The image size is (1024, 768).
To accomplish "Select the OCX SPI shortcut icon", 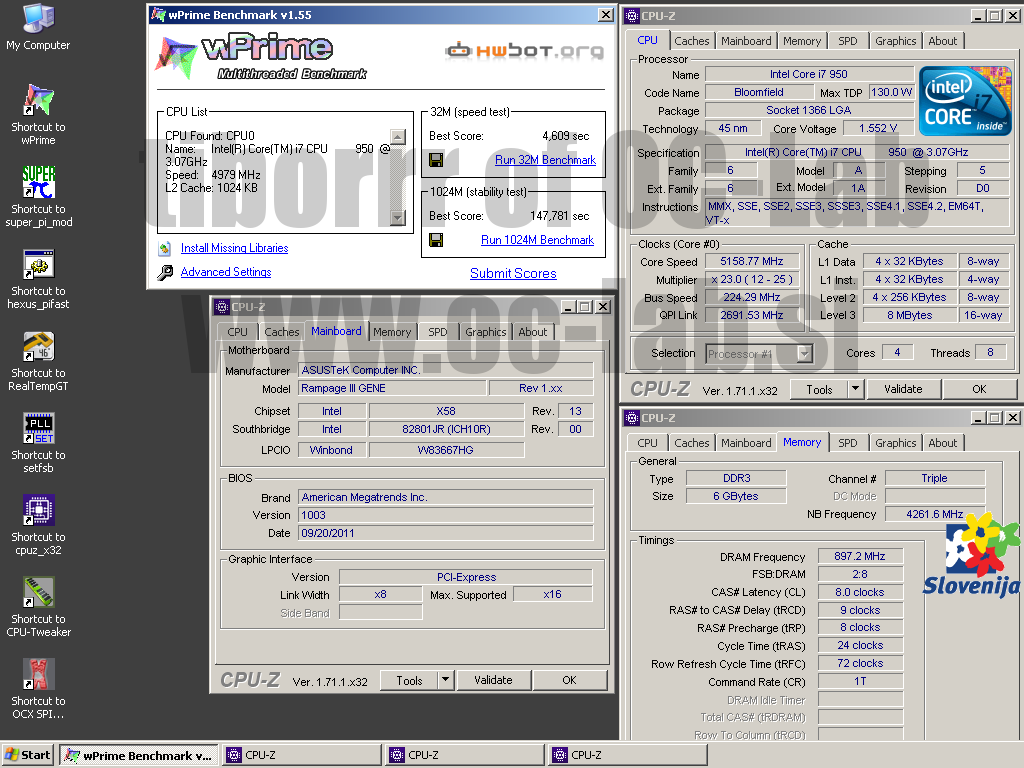I will [x=38, y=674].
